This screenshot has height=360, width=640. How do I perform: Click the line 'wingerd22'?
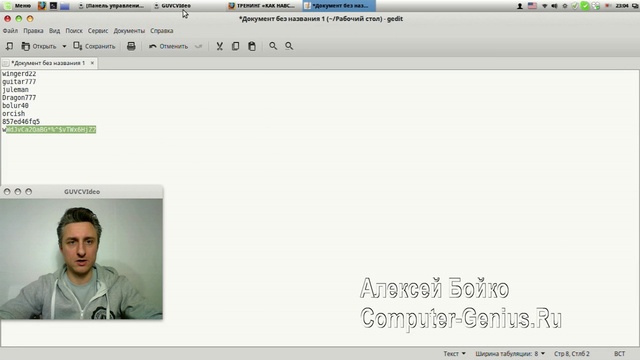tap(19, 74)
